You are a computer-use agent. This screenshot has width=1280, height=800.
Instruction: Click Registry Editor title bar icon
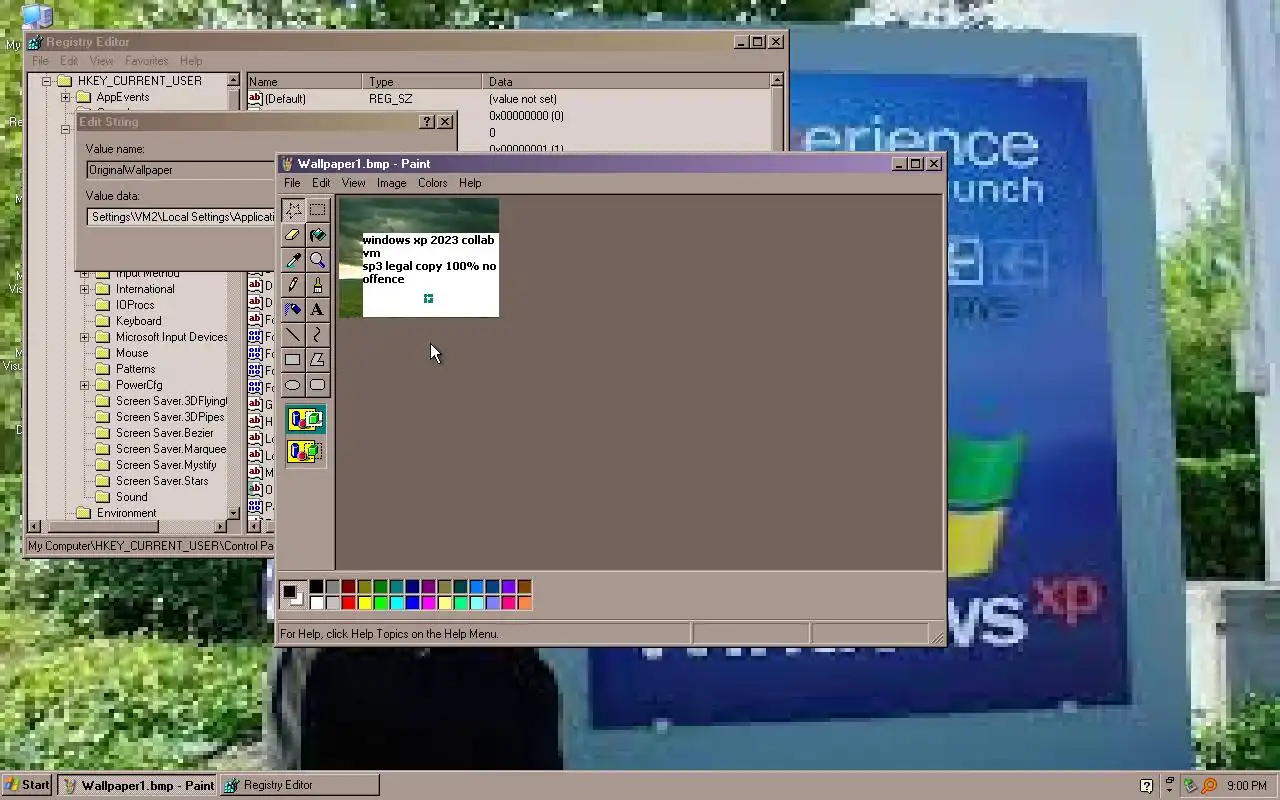[x=35, y=42]
